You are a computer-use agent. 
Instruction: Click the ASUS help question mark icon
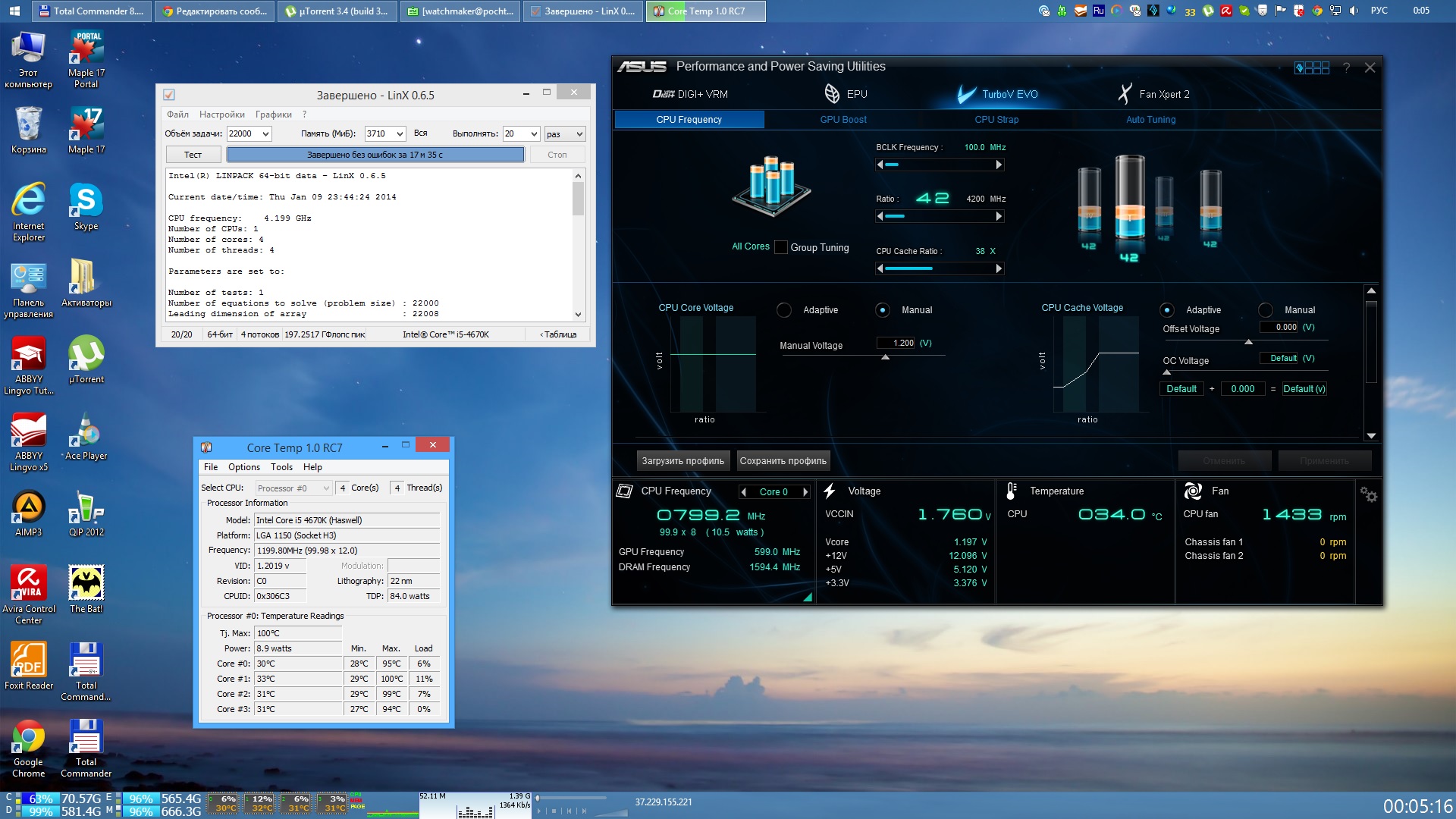[1346, 67]
